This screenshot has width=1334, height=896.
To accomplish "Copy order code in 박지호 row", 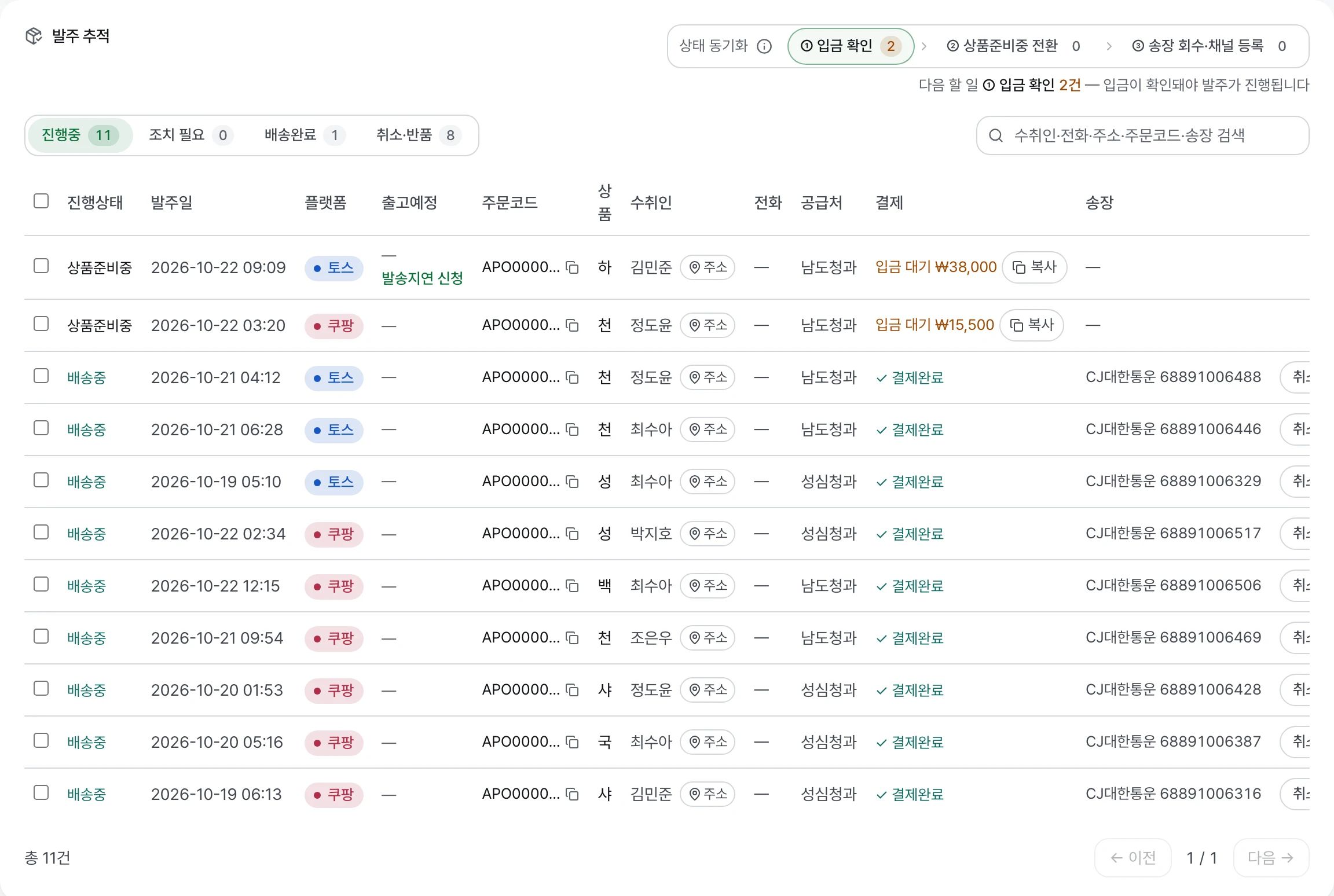I will pyautogui.click(x=572, y=534).
